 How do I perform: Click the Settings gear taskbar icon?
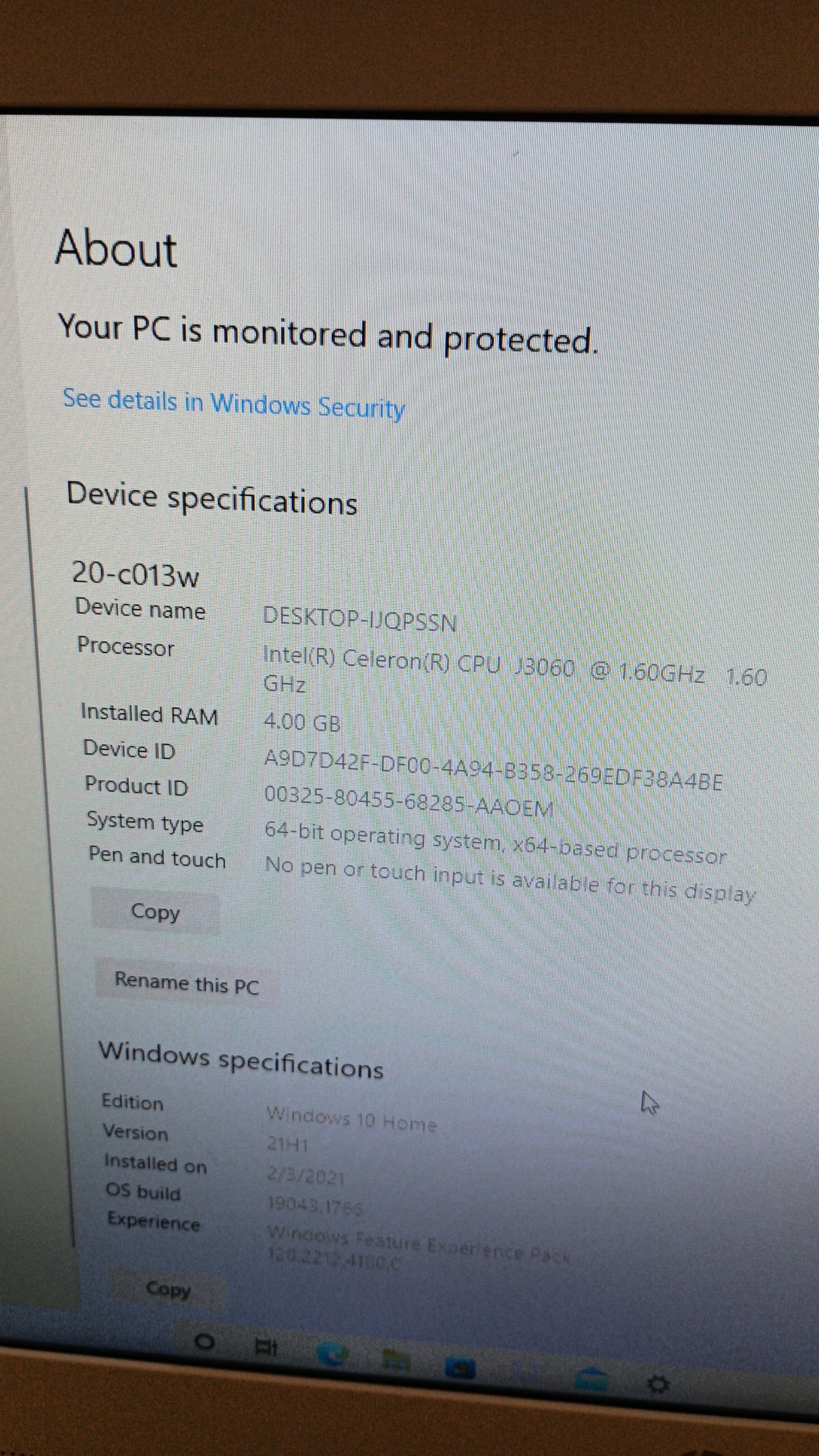click(x=658, y=1385)
